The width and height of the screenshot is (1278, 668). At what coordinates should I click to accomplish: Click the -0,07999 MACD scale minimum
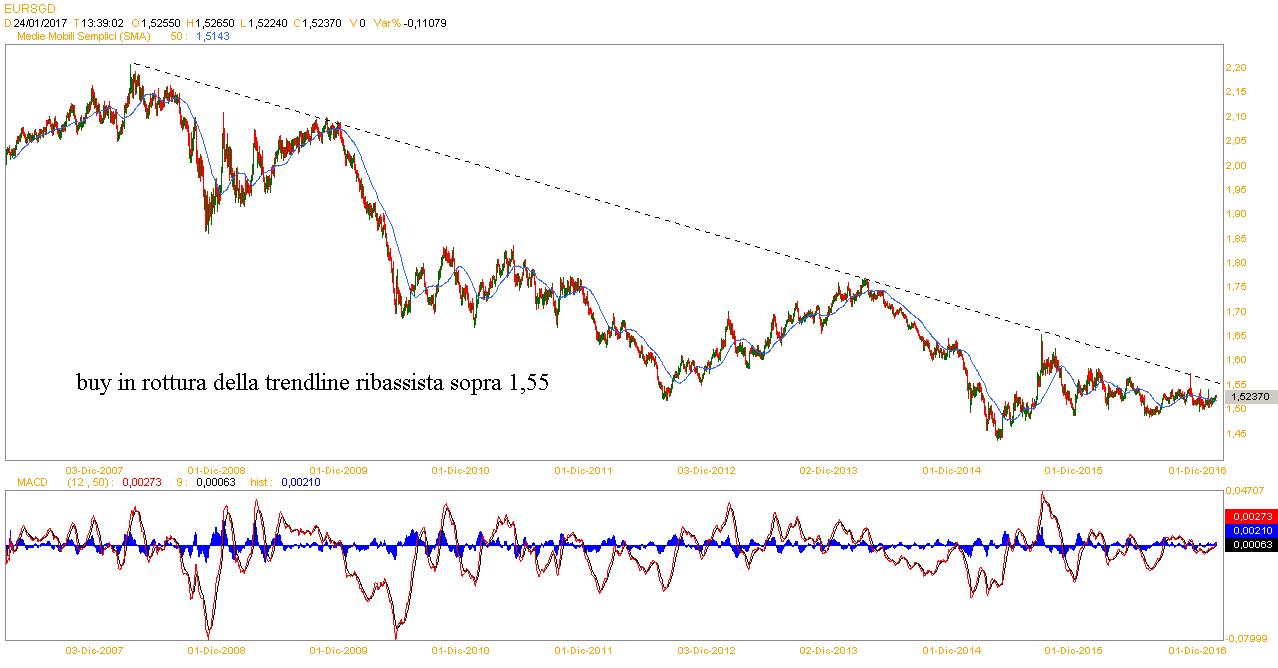pos(1247,638)
